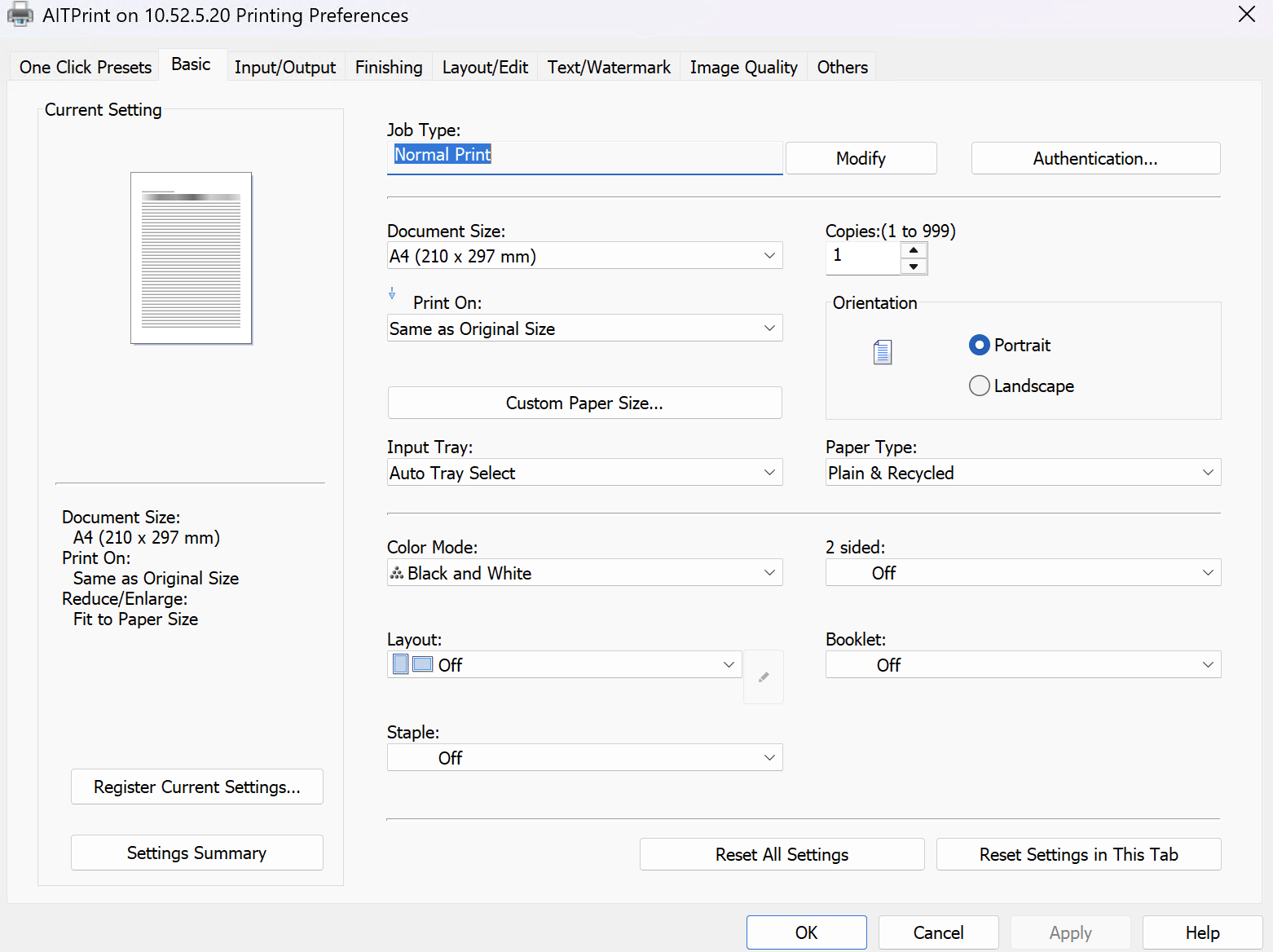This screenshot has width=1273, height=952.
Task: Click the pencil edit icon beside Layout
Action: tap(764, 677)
